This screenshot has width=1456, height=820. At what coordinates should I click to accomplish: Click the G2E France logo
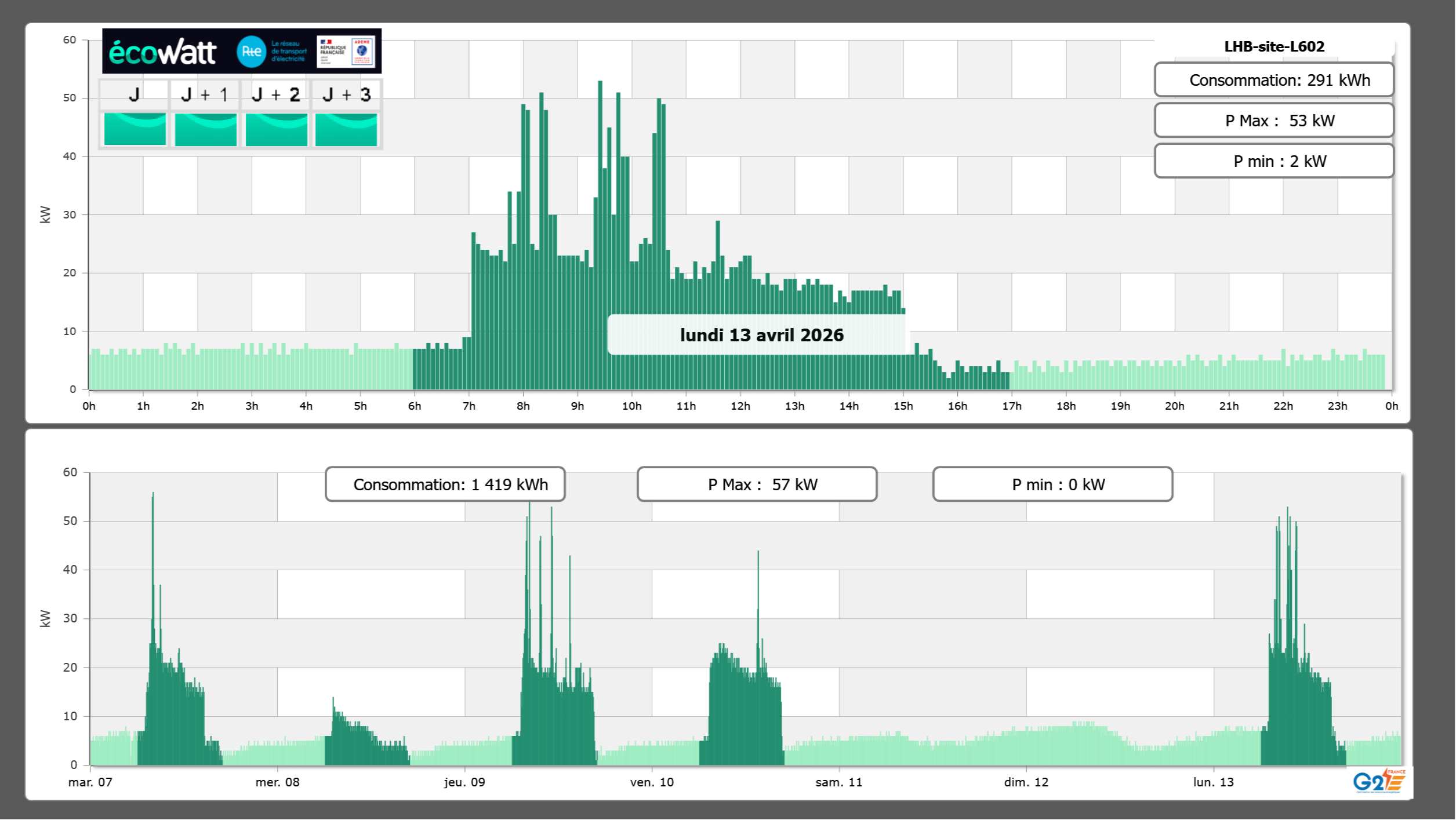coord(1378,781)
